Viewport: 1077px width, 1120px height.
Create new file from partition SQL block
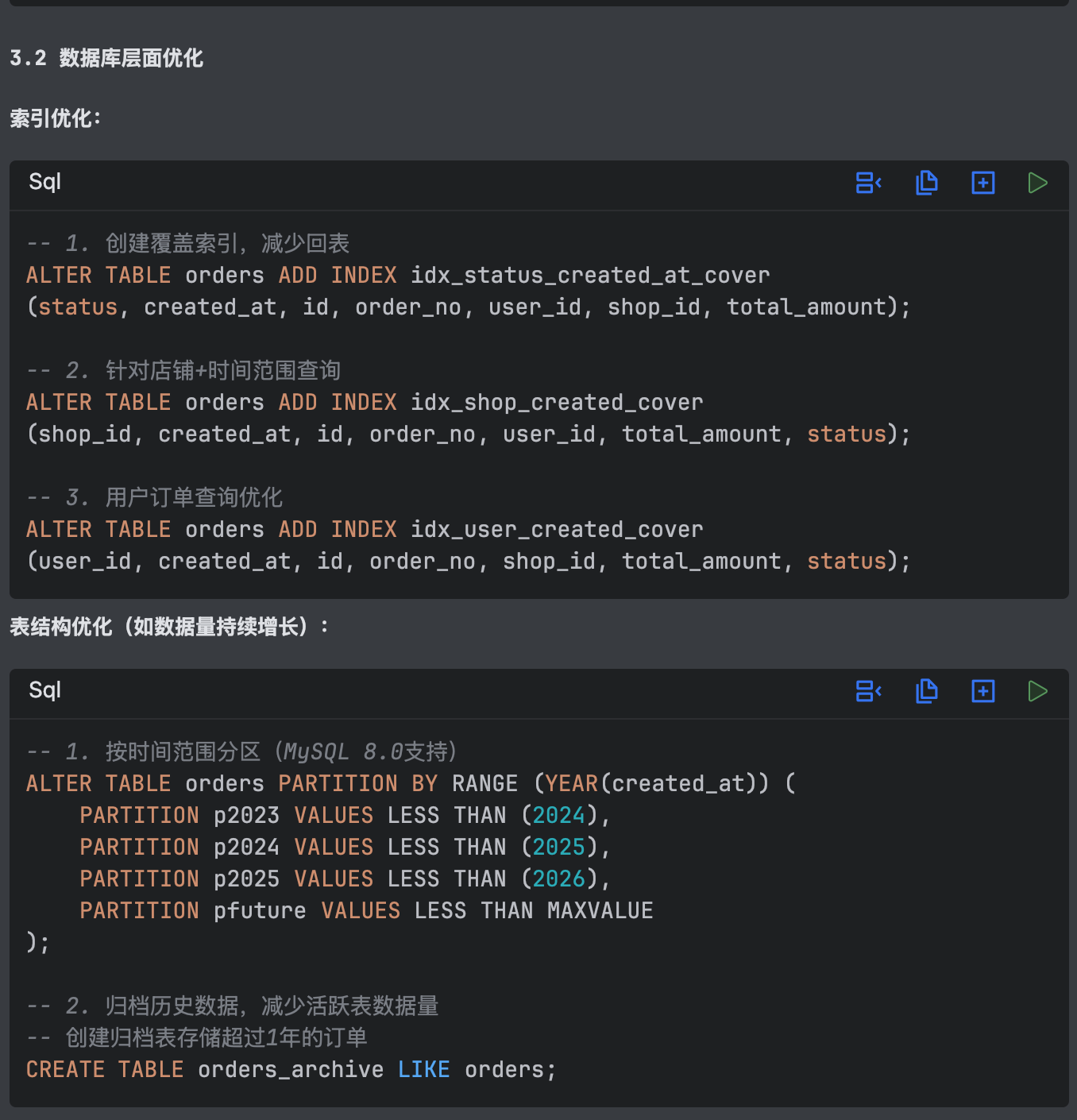point(982,691)
